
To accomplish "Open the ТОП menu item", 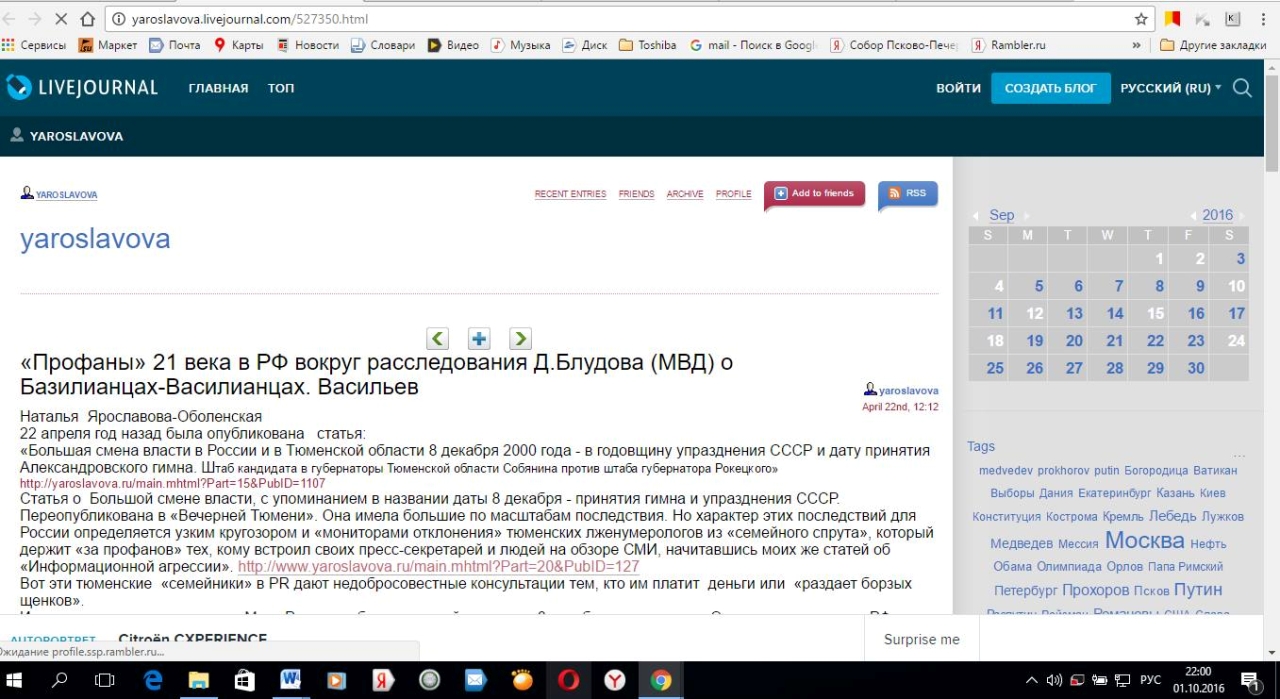I will [281, 88].
